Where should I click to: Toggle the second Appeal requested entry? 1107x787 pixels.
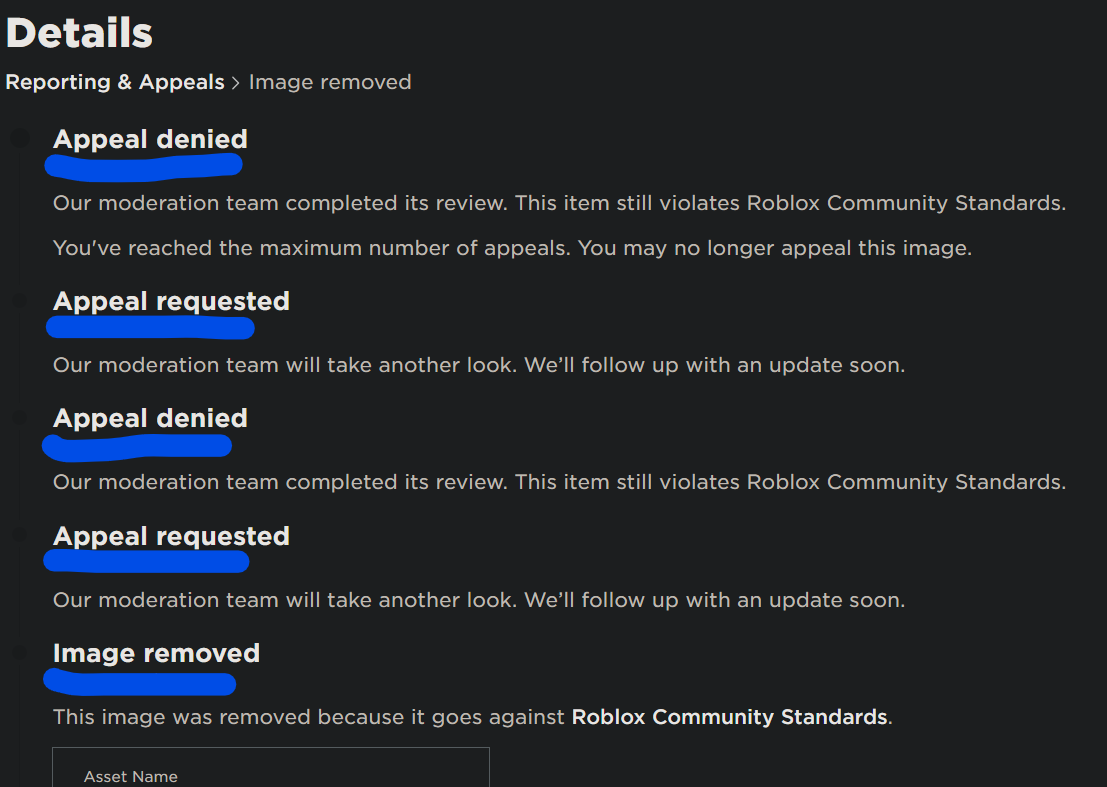(171, 536)
